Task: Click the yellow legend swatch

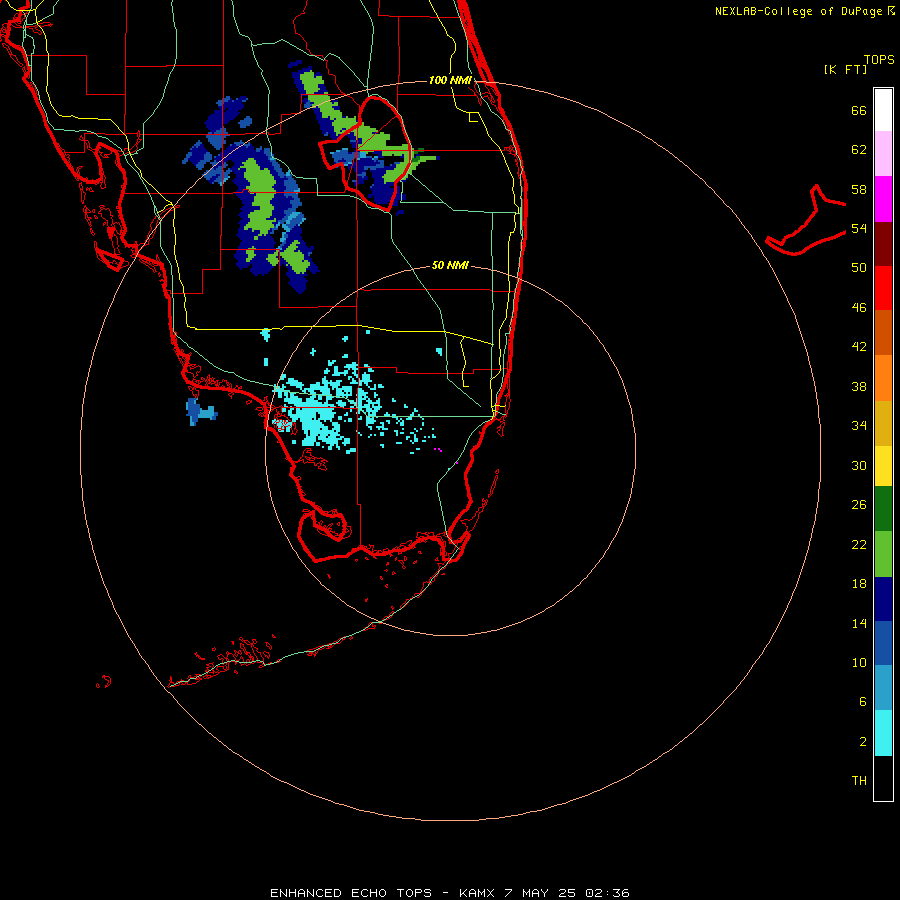Action: pos(883,466)
